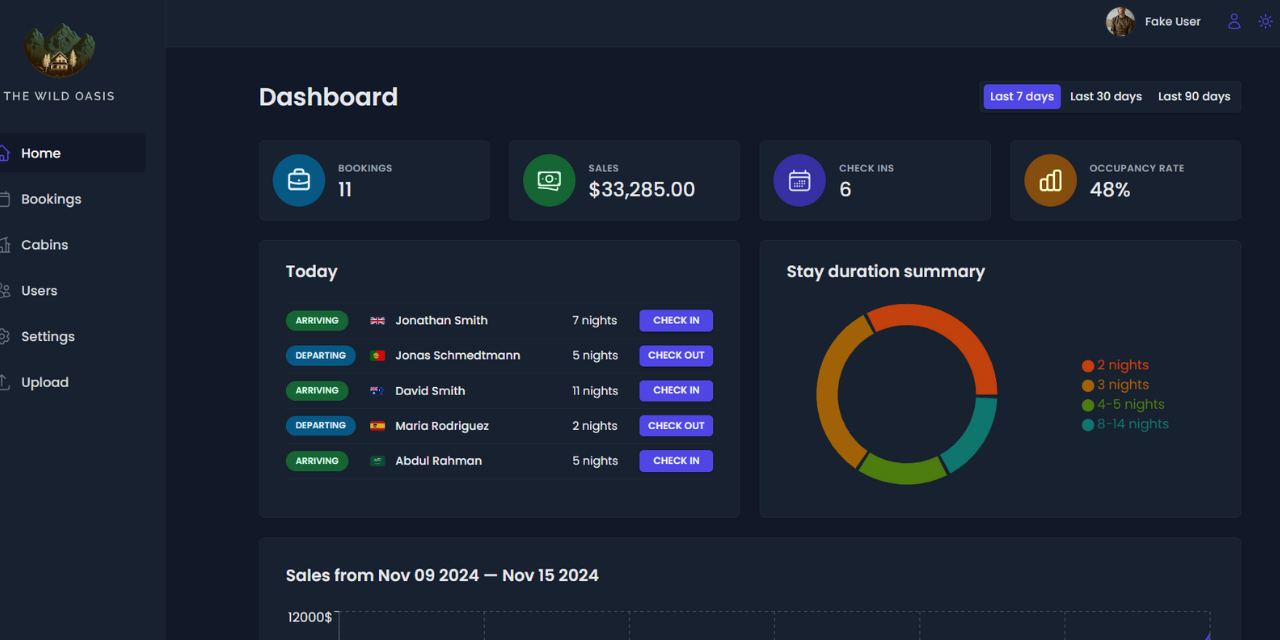This screenshot has width=1280, height=640.
Task: Open the Settings page from sidebar
Action: tap(72, 337)
